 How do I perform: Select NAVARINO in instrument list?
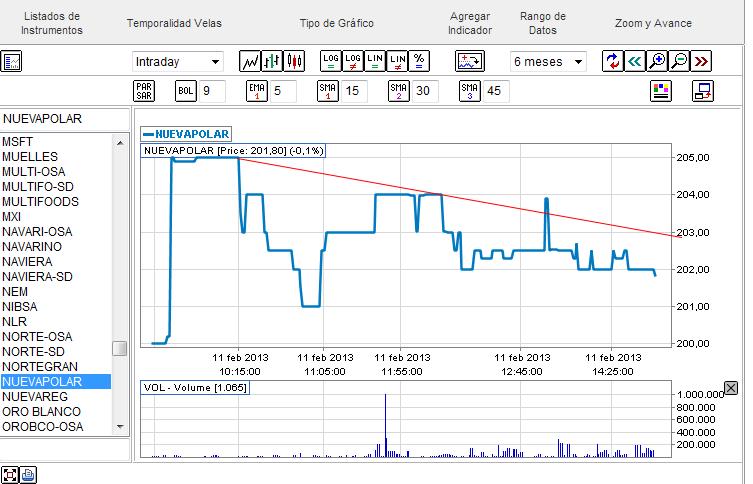[x=56, y=246]
